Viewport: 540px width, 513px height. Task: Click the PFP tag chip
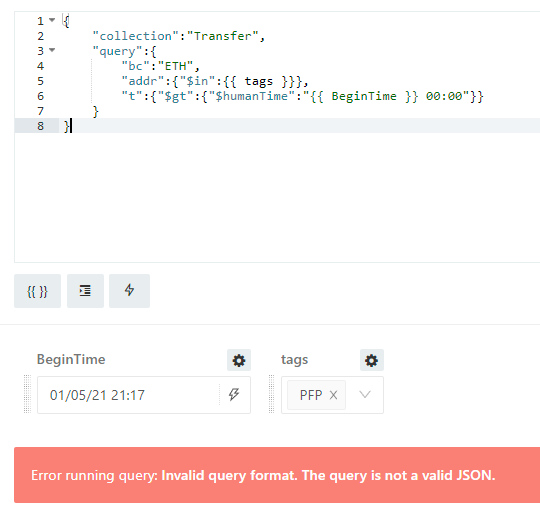(x=311, y=395)
